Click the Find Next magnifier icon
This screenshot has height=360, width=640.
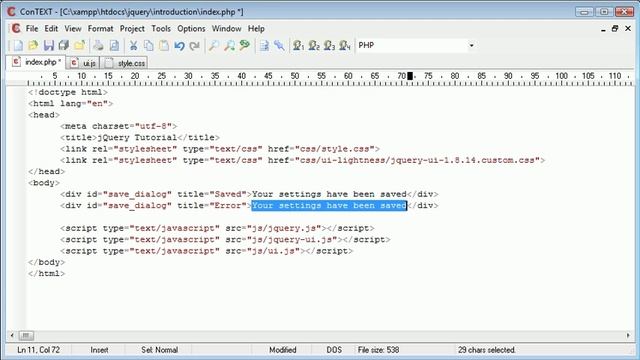coord(229,45)
